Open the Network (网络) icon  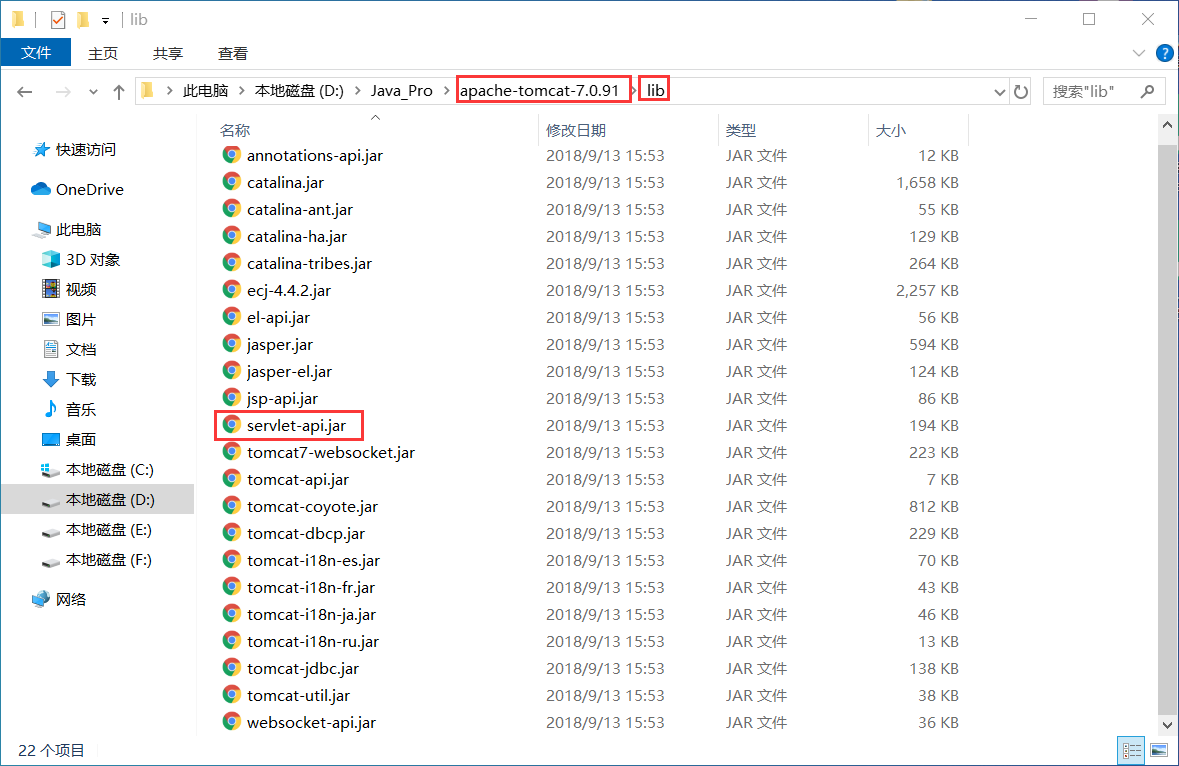point(41,599)
